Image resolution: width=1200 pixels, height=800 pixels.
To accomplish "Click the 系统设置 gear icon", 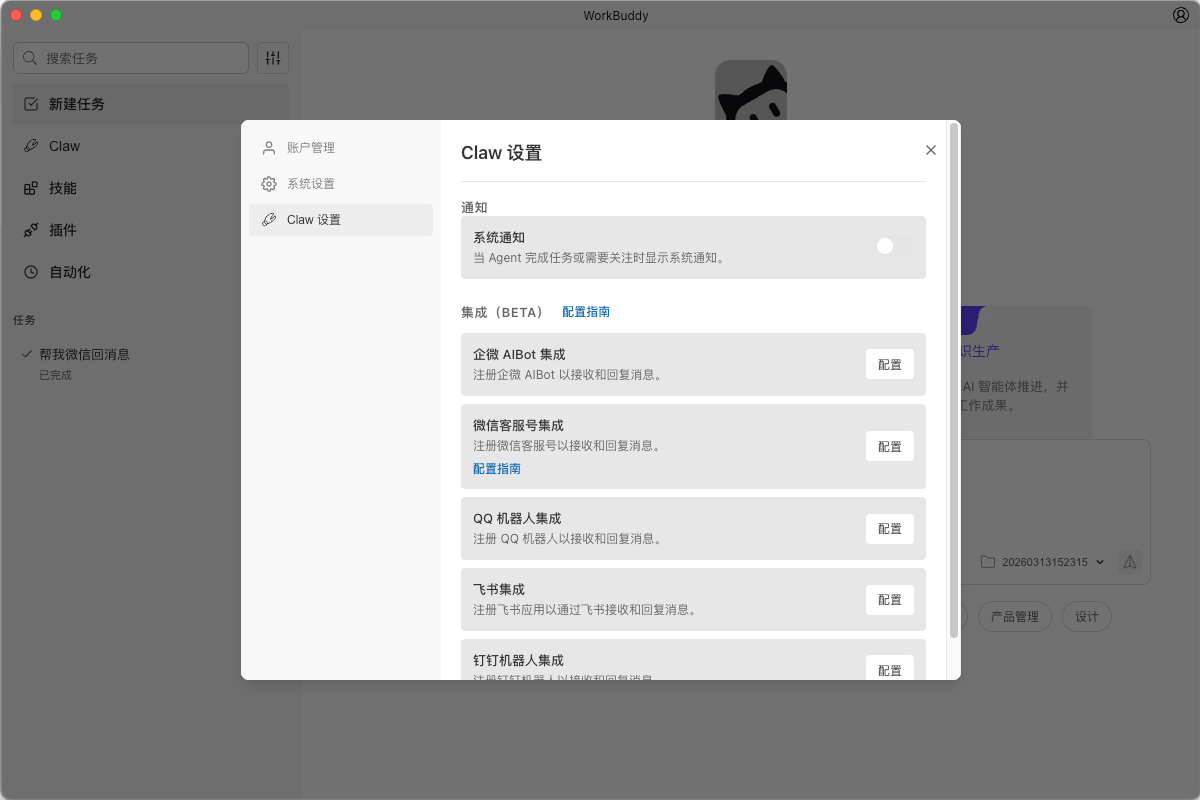I will [269, 184].
